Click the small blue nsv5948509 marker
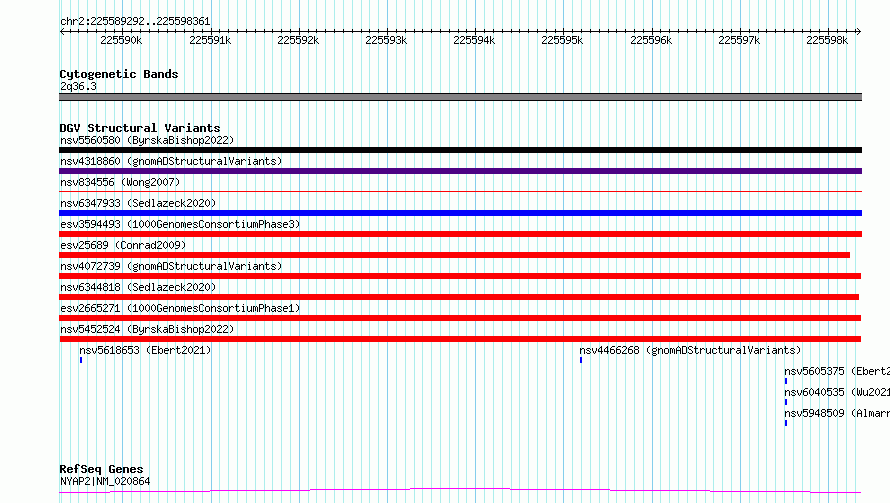This screenshot has width=890, height=503. tap(786, 423)
